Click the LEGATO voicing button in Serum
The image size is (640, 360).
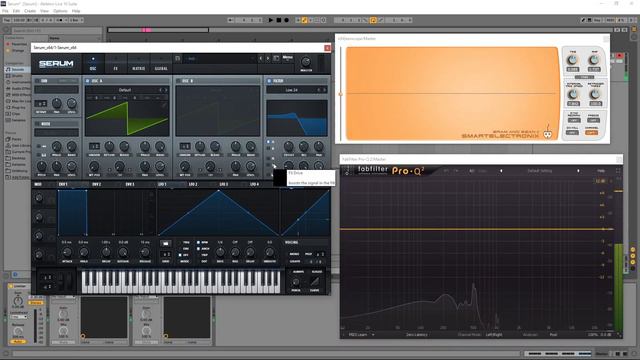(x=295, y=261)
